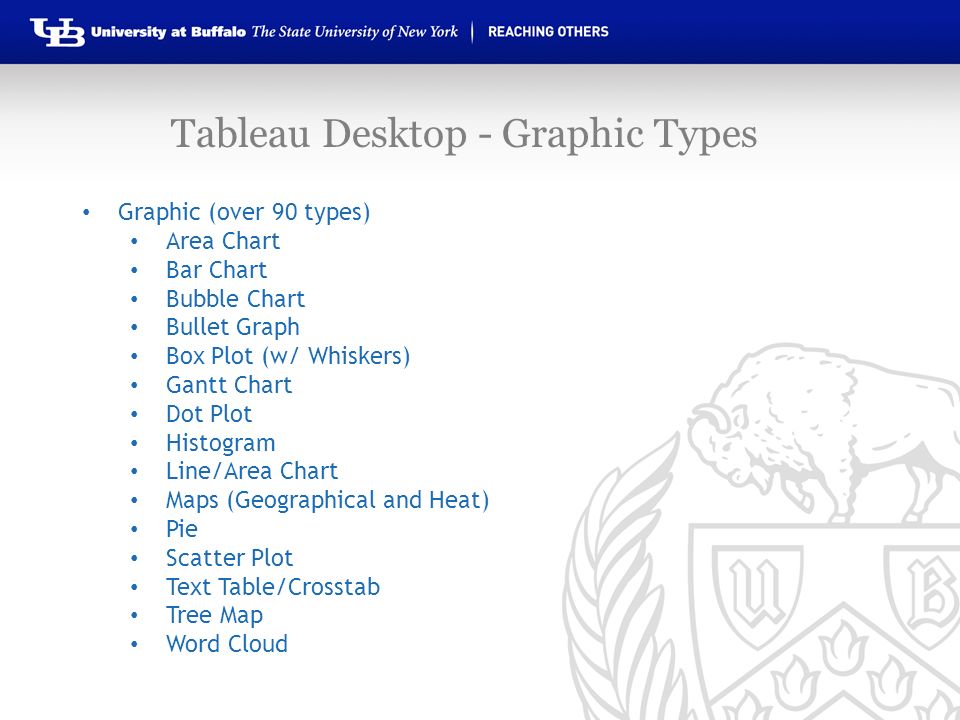The width and height of the screenshot is (960, 720).
Task: Select the slide title 'Tableau Desktop - Graphic Types'
Action: point(463,134)
